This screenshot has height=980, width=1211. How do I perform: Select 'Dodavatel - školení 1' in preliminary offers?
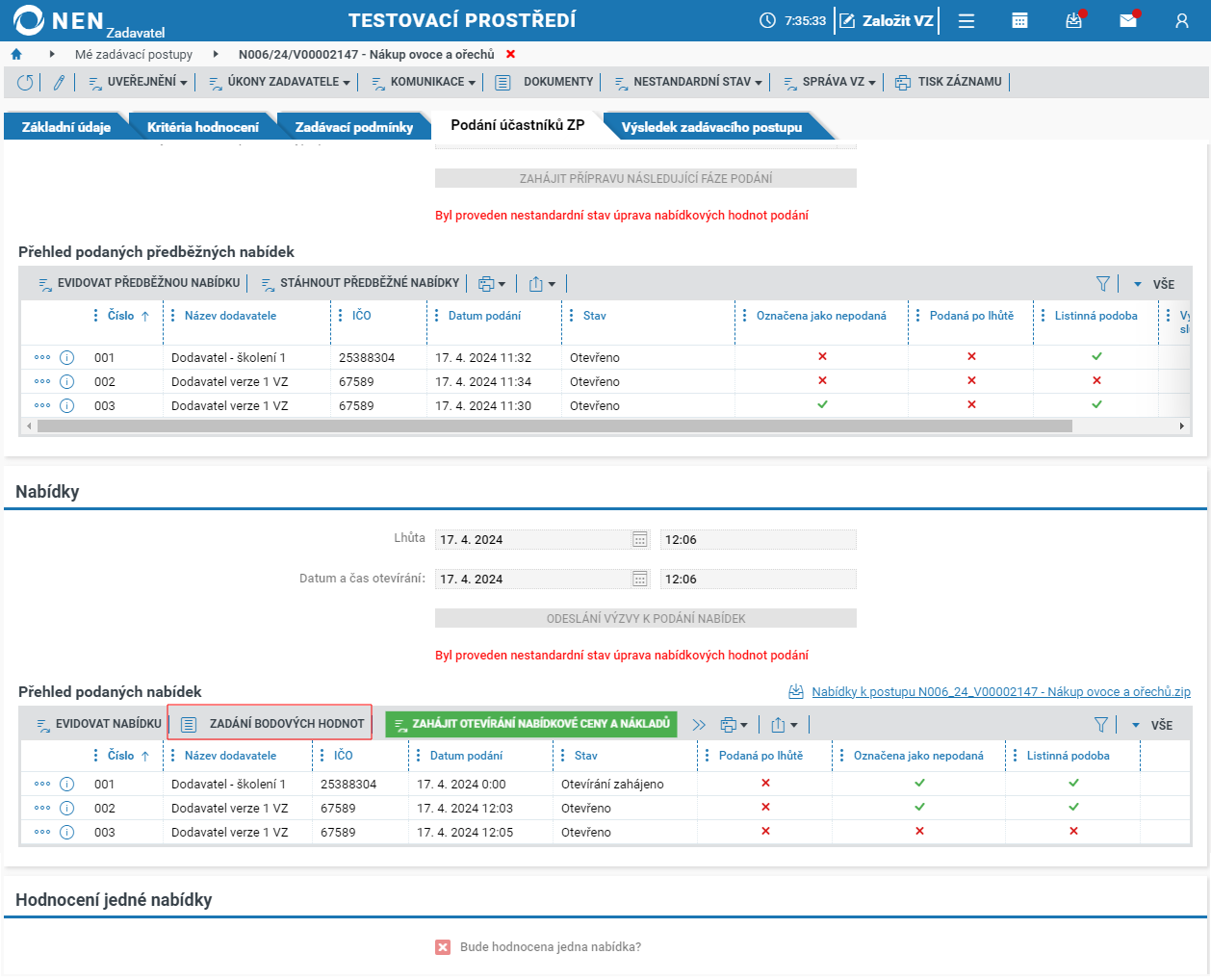[x=228, y=357]
